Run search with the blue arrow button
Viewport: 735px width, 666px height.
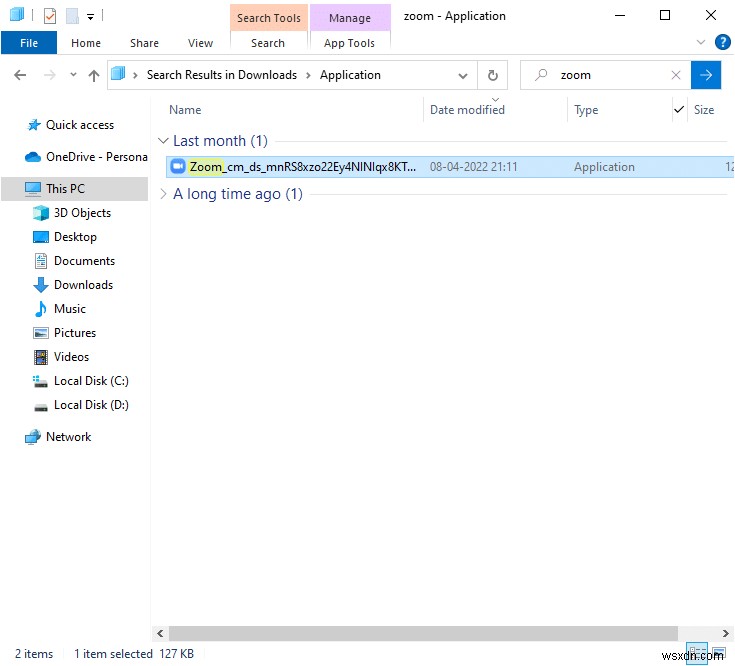(706, 75)
